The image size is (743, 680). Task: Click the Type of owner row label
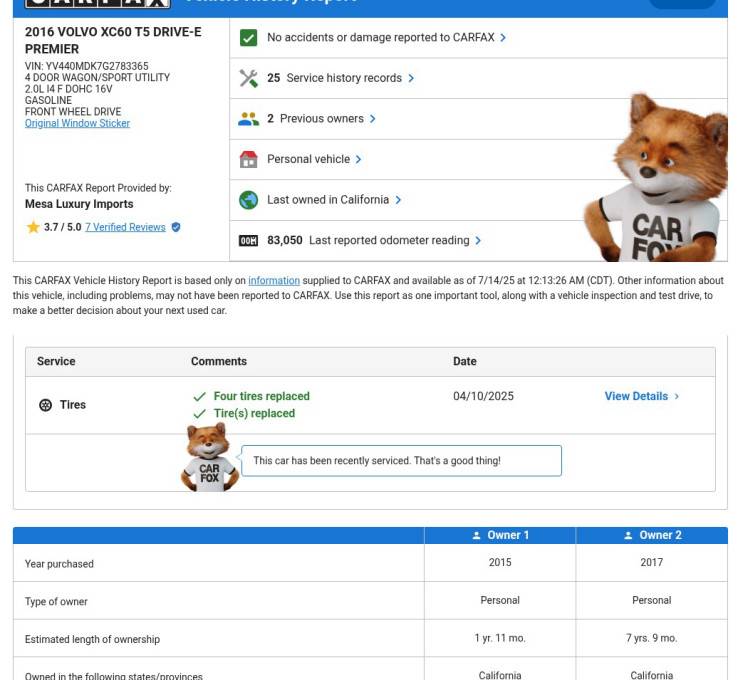click(x=56, y=602)
